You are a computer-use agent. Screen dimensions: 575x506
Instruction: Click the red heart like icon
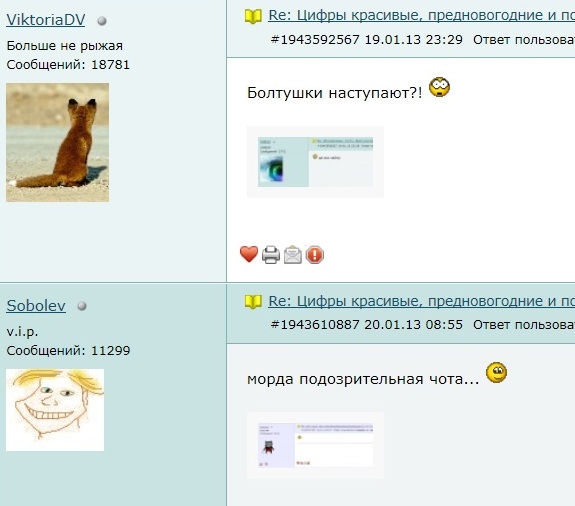(249, 254)
